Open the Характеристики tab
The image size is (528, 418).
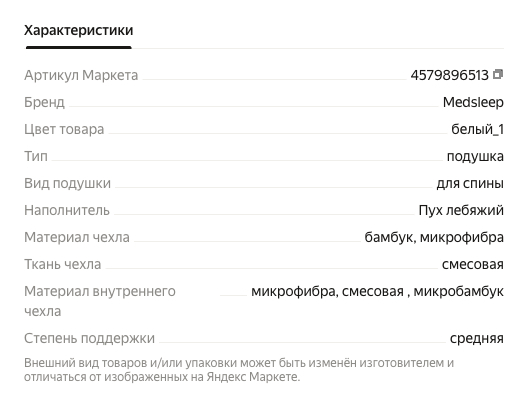(78, 30)
